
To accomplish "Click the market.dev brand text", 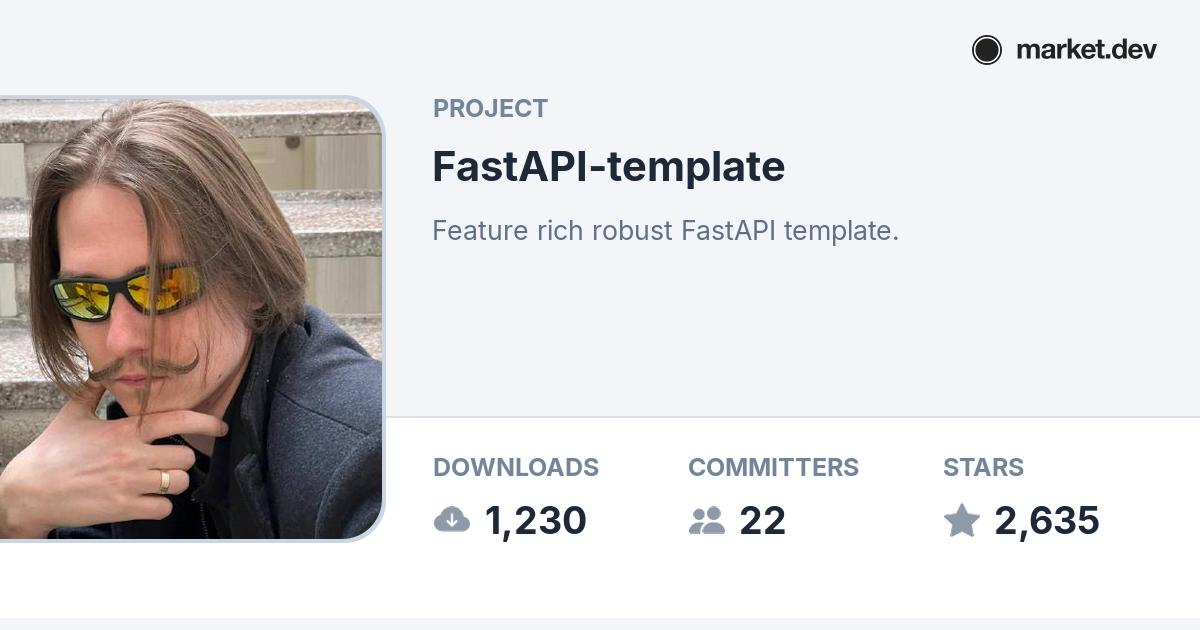I will (1086, 50).
